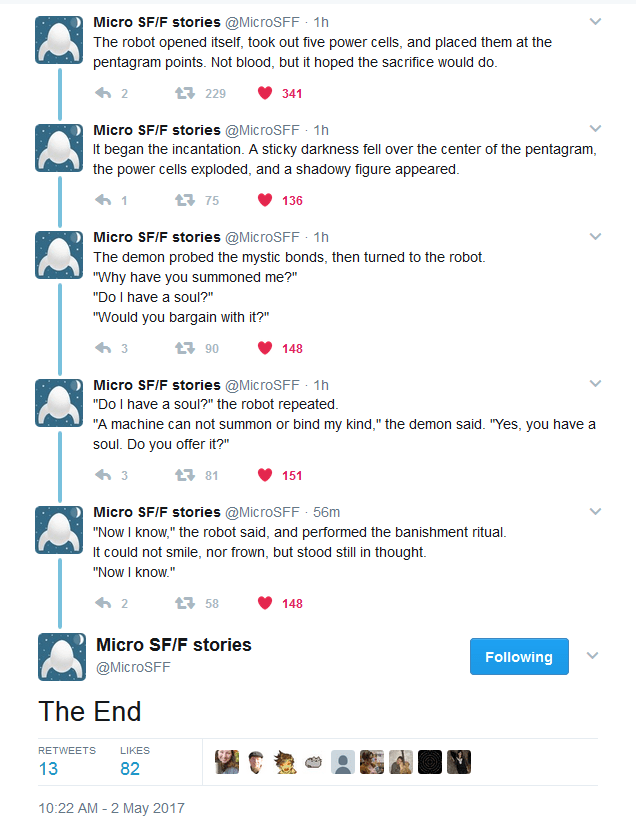Retweet the banishment ritual tweet
This screenshot has width=636, height=828.
point(184,603)
